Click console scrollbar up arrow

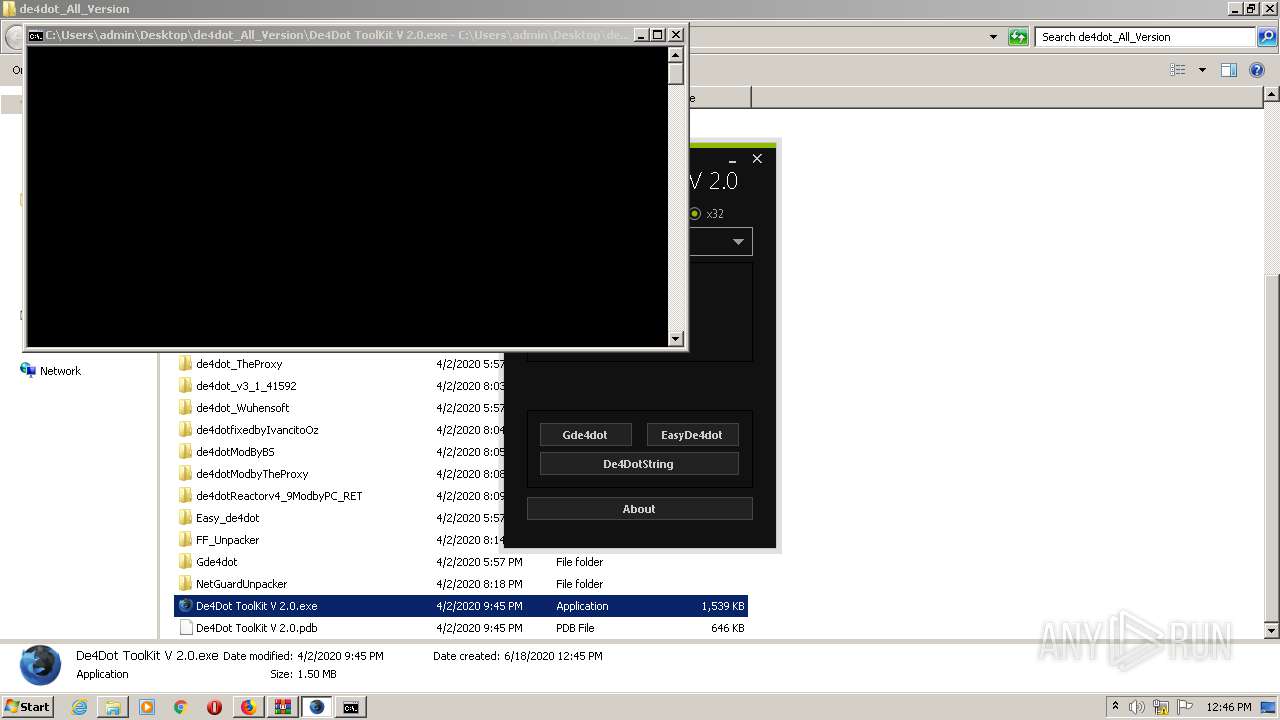(676, 55)
